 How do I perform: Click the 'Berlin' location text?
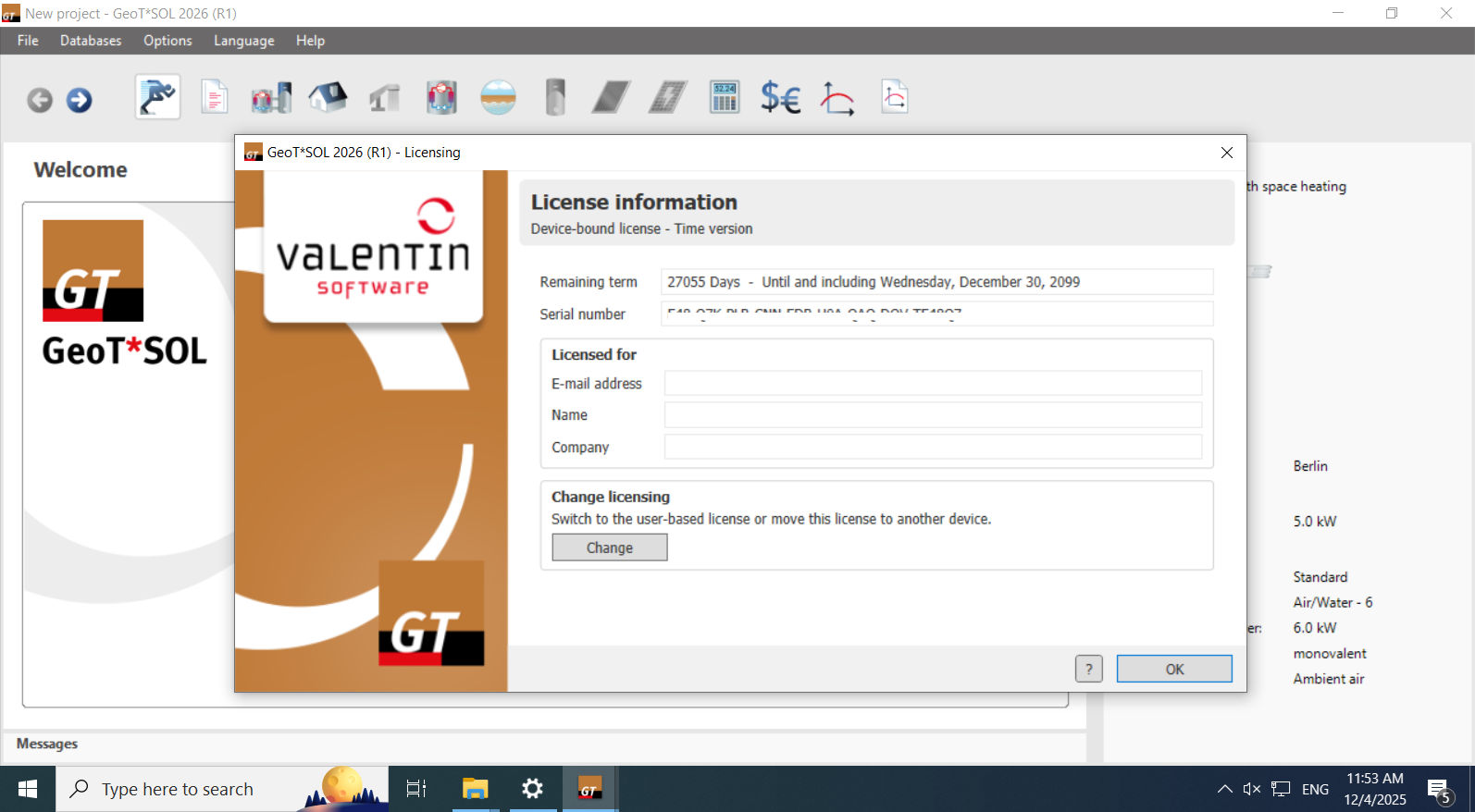click(1310, 466)
